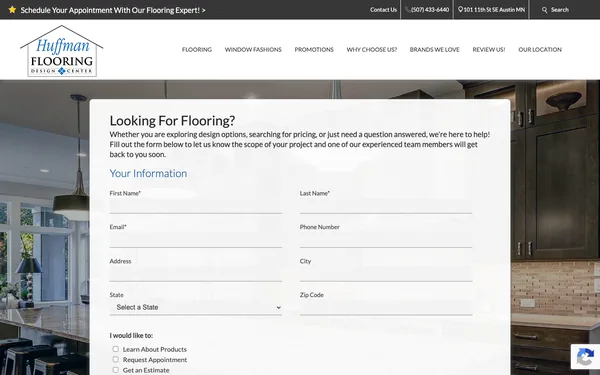This screenshot has height=375, width=600.
Task: Open the Select a State dropdown
Action: 196,307
